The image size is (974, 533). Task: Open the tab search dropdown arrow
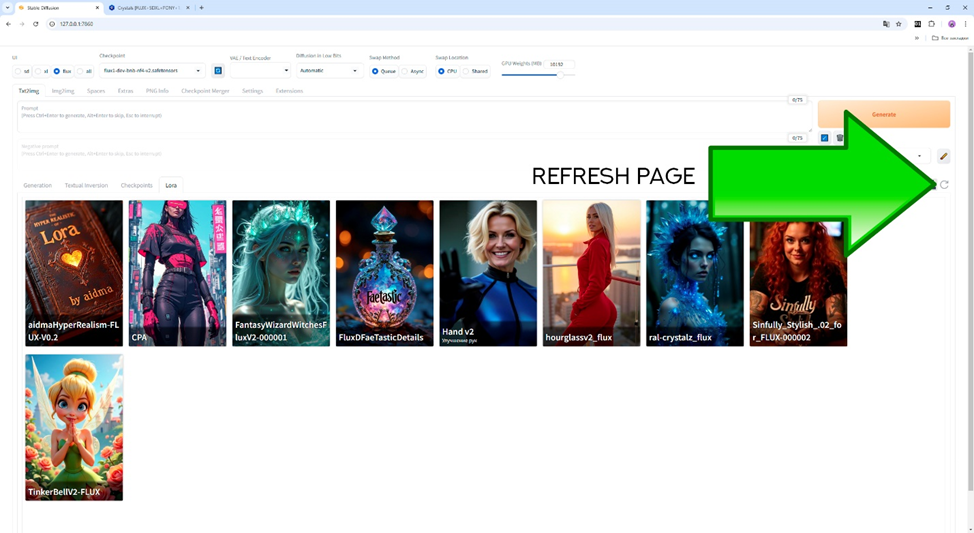tap(7, 7)
